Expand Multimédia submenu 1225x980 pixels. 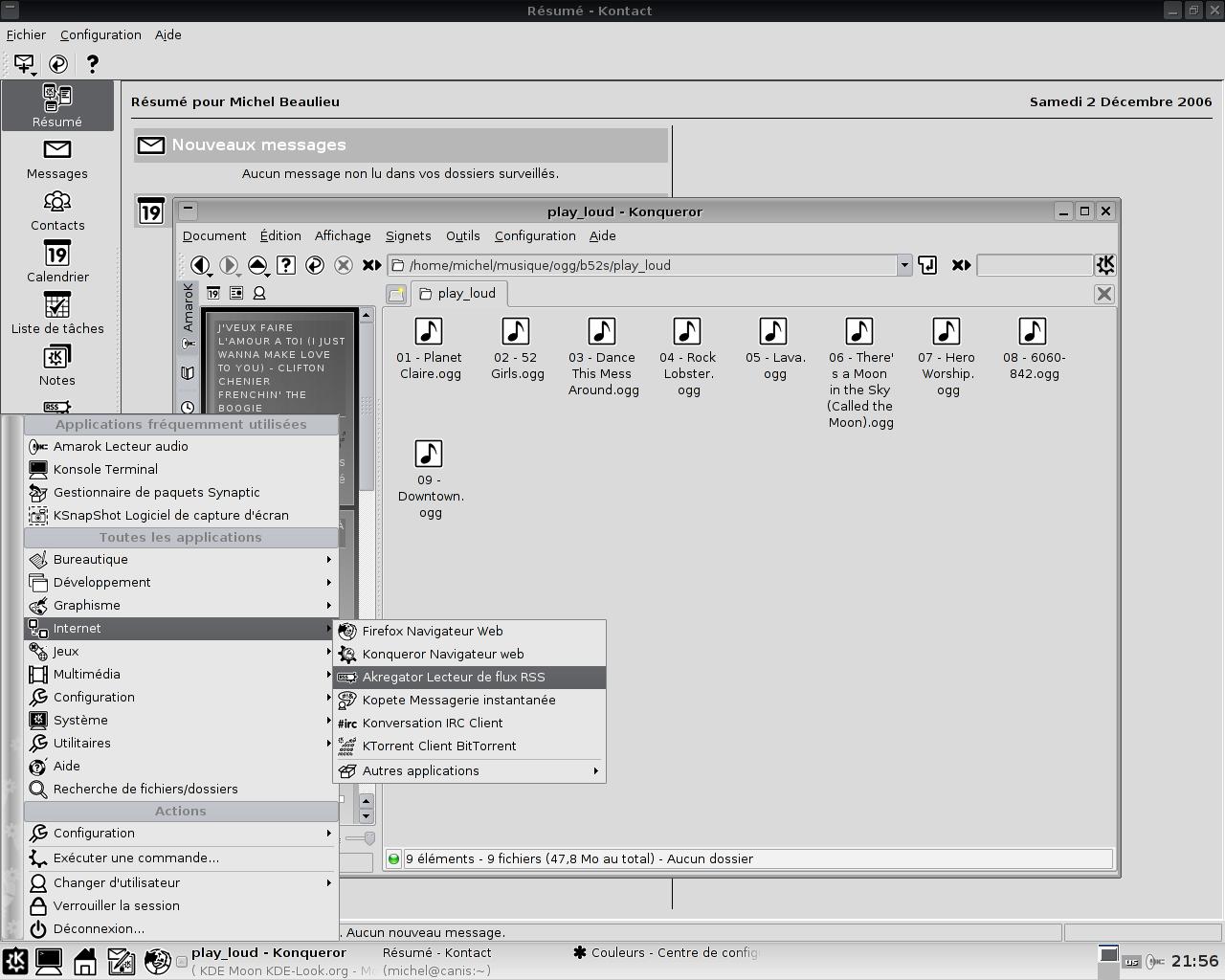[181, 674]
